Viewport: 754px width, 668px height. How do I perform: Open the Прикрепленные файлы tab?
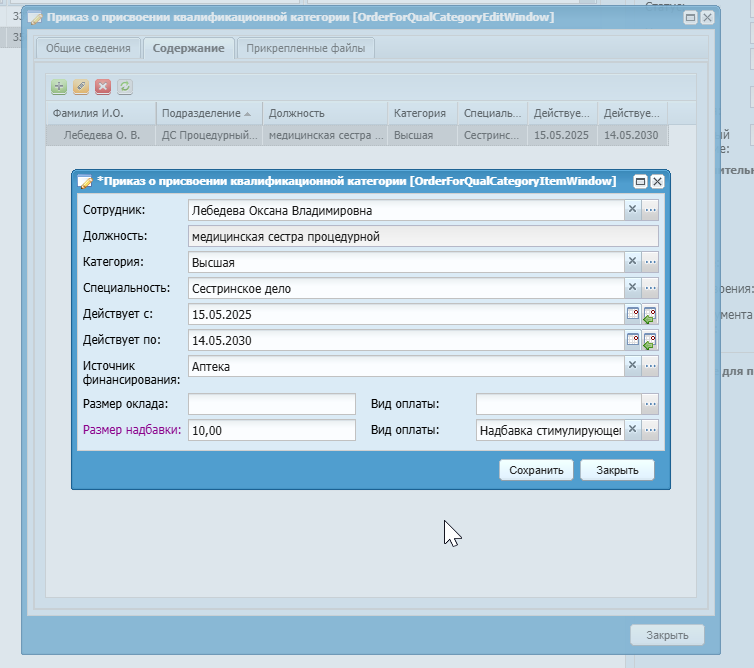point(305,48)
